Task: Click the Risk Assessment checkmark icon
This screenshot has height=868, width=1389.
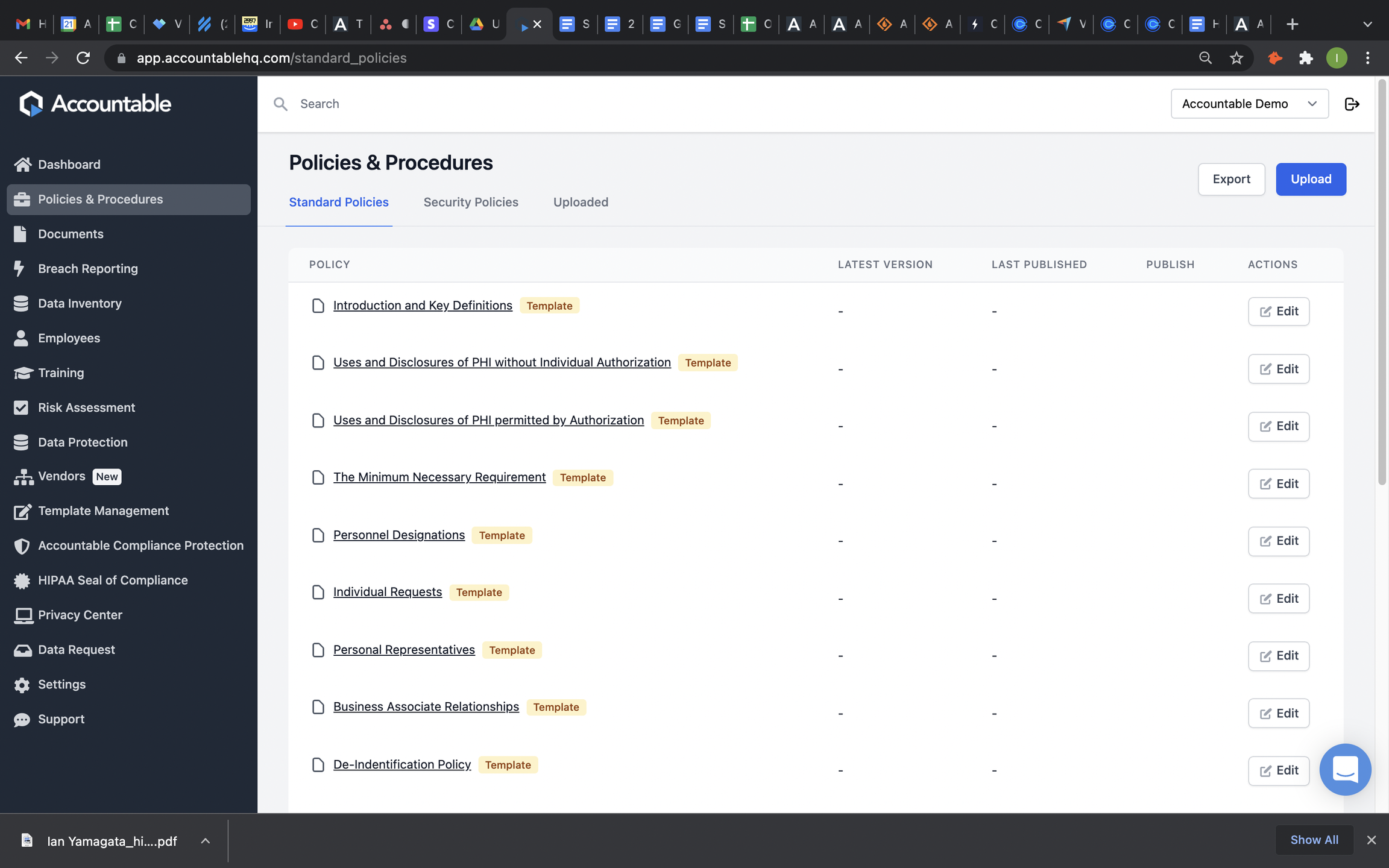Action: pos(21,408)
